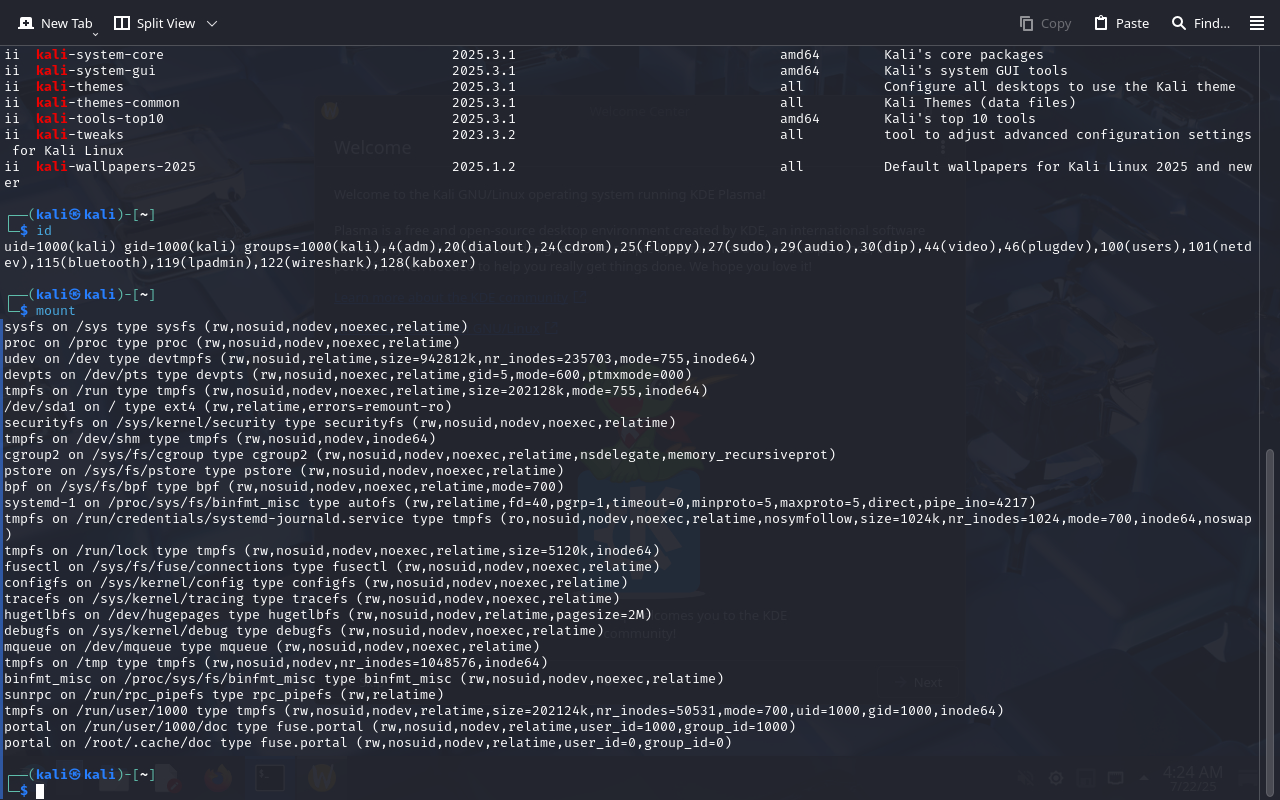Click the 'debugfs on /sys/kernel/debug' line
This screenshot has width=1280, height=800.
pos(304,631)
